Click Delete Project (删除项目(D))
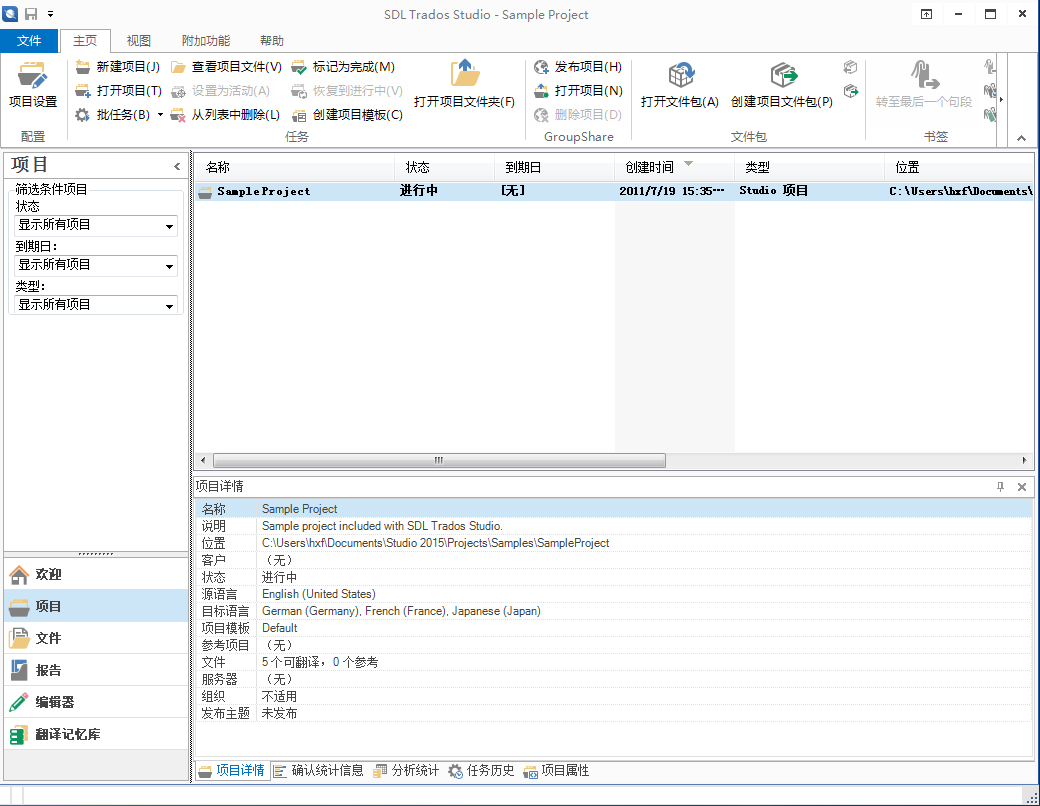Image resolution: width=1040 pixels, height=806 pixels. (578, 115)
